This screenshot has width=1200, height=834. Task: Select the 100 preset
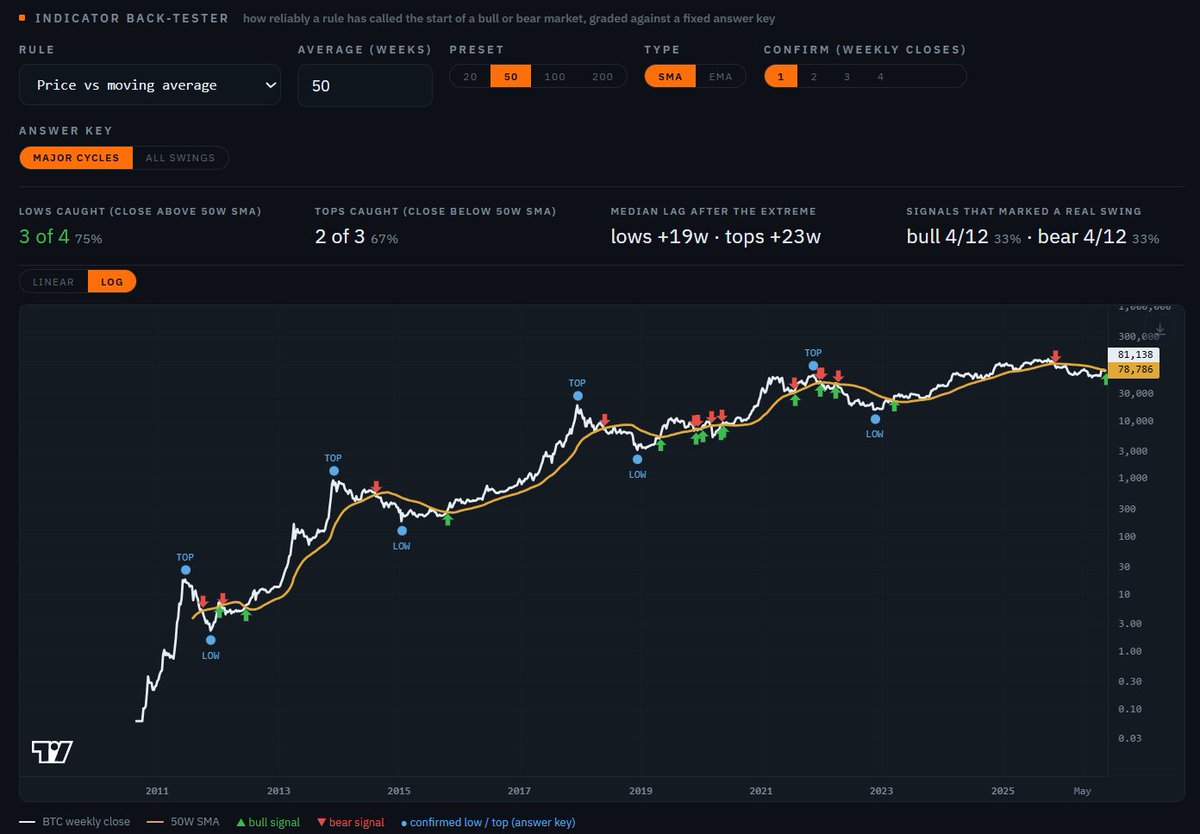(554, 76)
